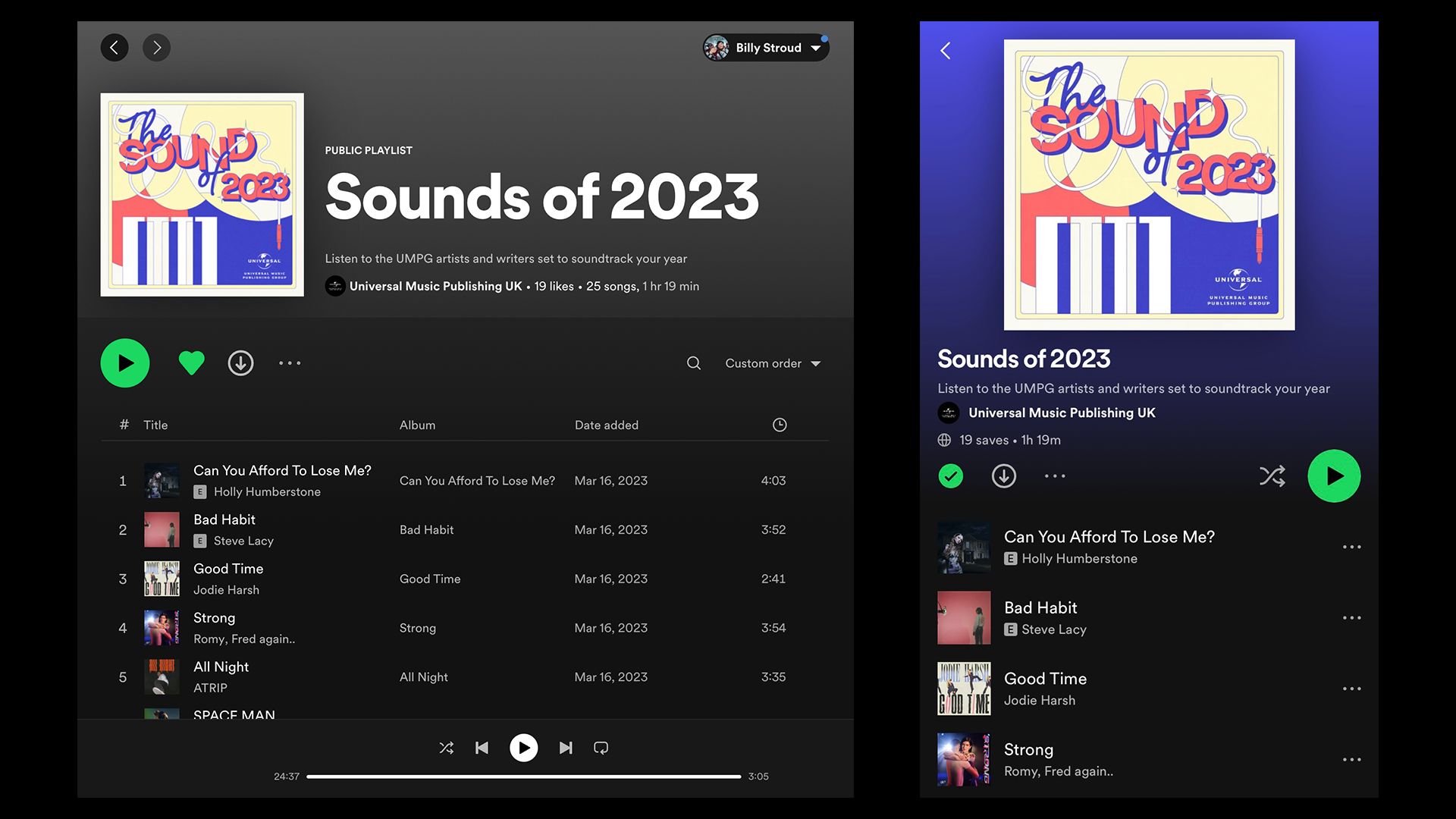This screenshot has width=1456, height=819.
Task: Tap the globe public icon in mobile view
Action: click(x=944, y=441)
